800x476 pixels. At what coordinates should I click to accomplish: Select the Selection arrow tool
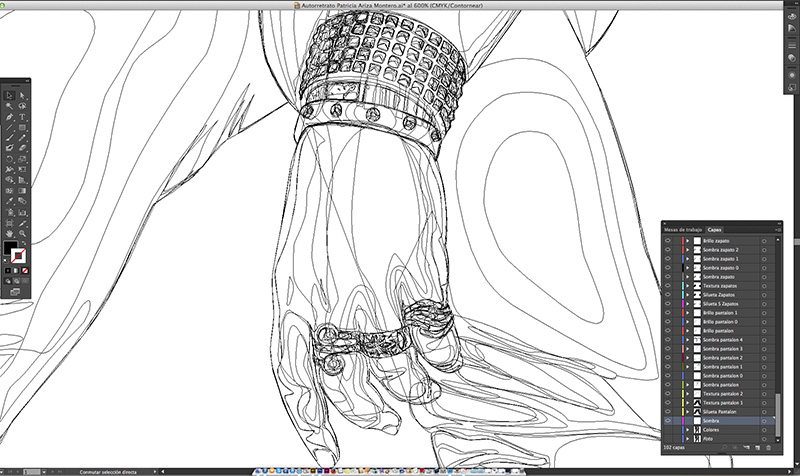point(10,94)
